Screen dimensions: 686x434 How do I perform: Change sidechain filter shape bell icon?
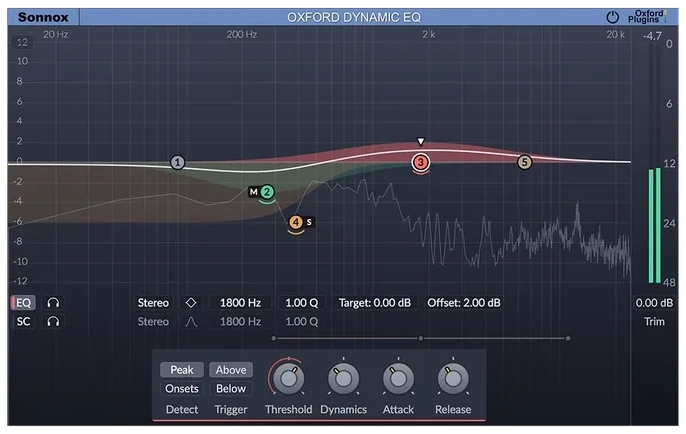[191, 322]
